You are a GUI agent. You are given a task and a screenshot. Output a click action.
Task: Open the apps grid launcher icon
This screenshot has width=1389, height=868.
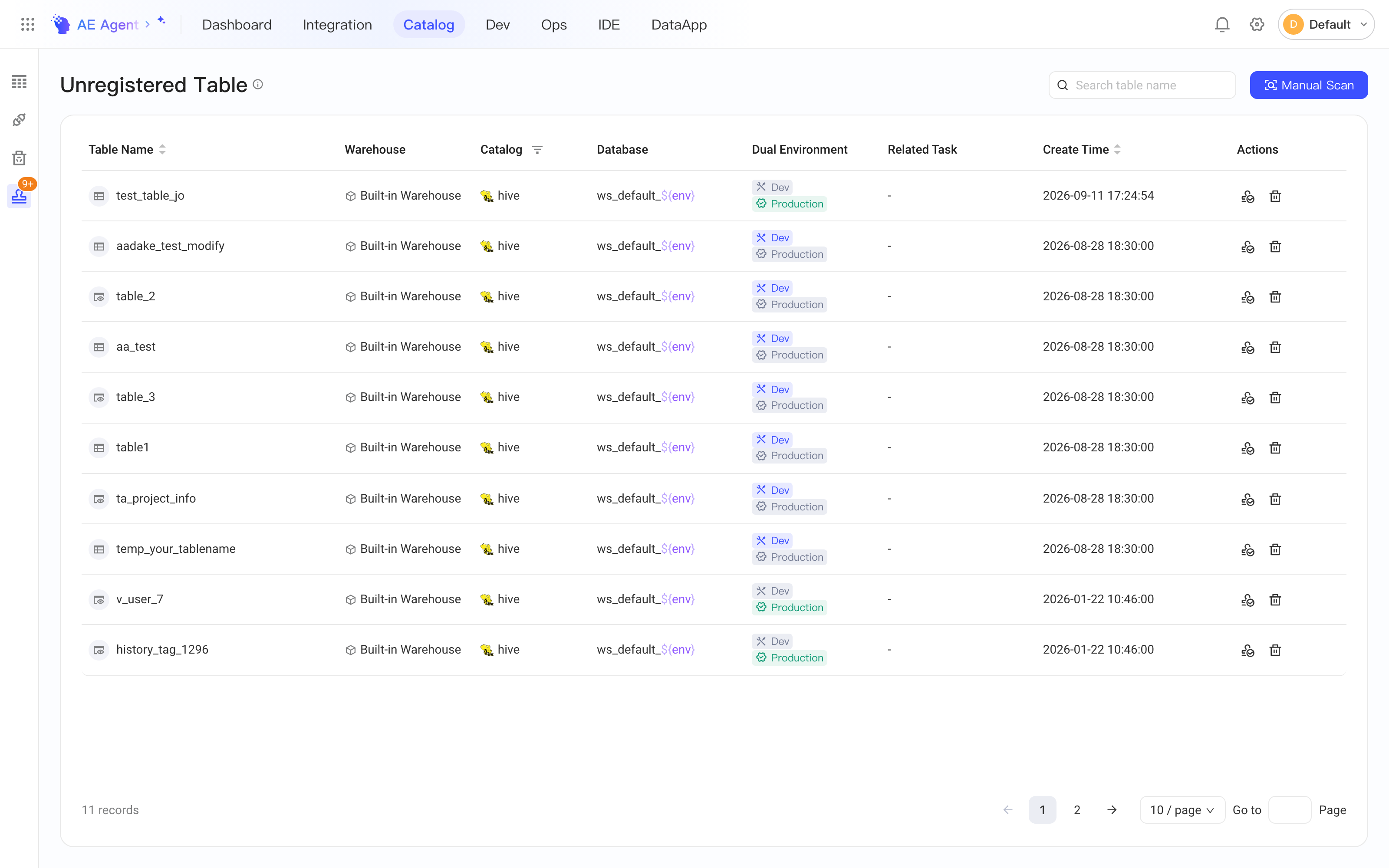point(27,24)
